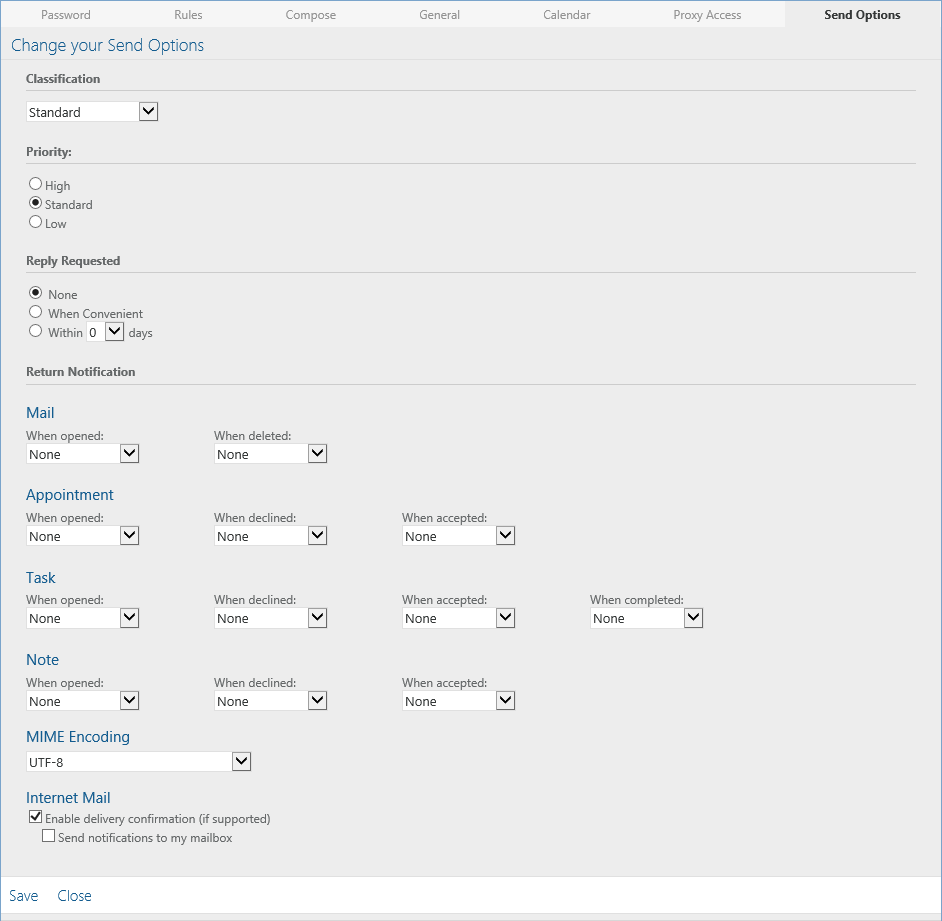The width and height of the screenshot is (942, 921).
Task: Open the Classification dropdown
Action: tap(92, 112)
